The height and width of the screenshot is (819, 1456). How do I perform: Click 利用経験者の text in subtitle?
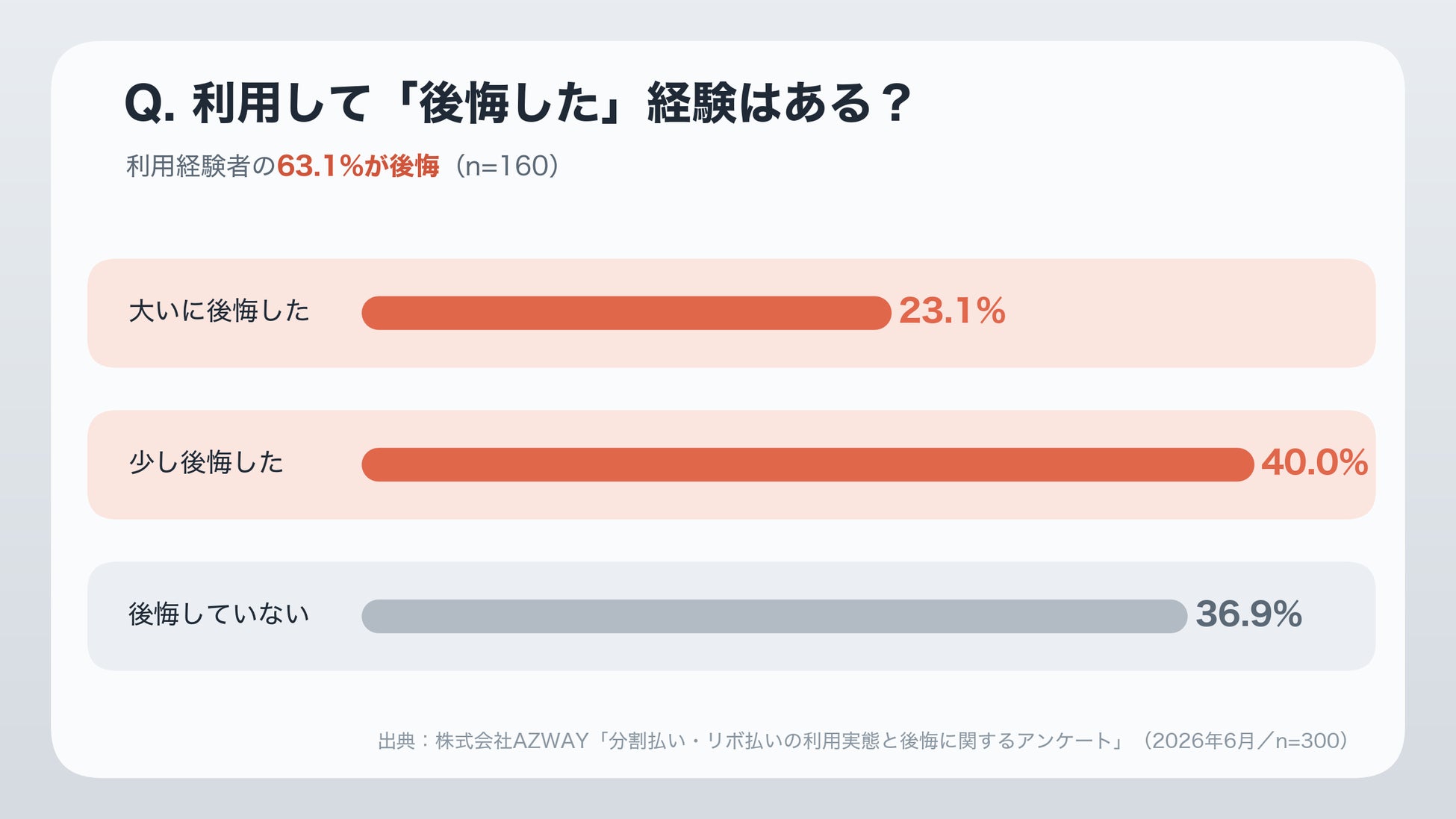click(x=201, y=166)
